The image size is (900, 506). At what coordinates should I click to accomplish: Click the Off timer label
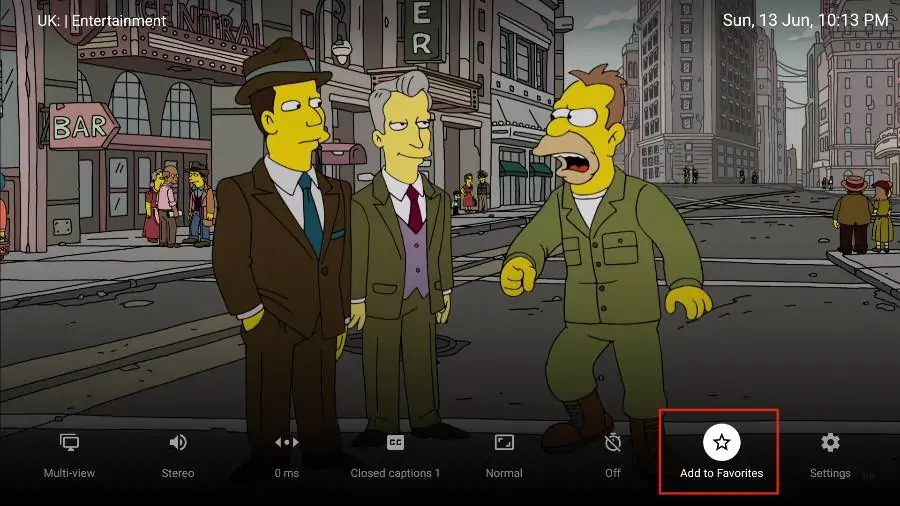click(x=612, y=473)
